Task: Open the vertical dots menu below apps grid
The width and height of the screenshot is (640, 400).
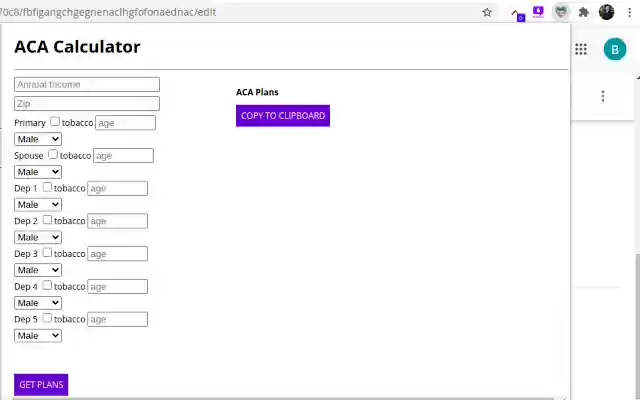Action: [603, 96]
